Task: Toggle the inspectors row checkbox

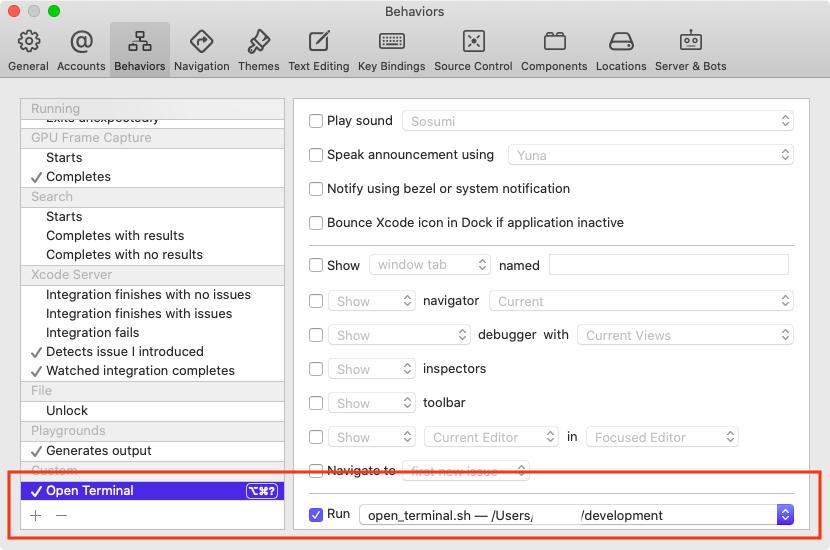Action: (316, 369)
